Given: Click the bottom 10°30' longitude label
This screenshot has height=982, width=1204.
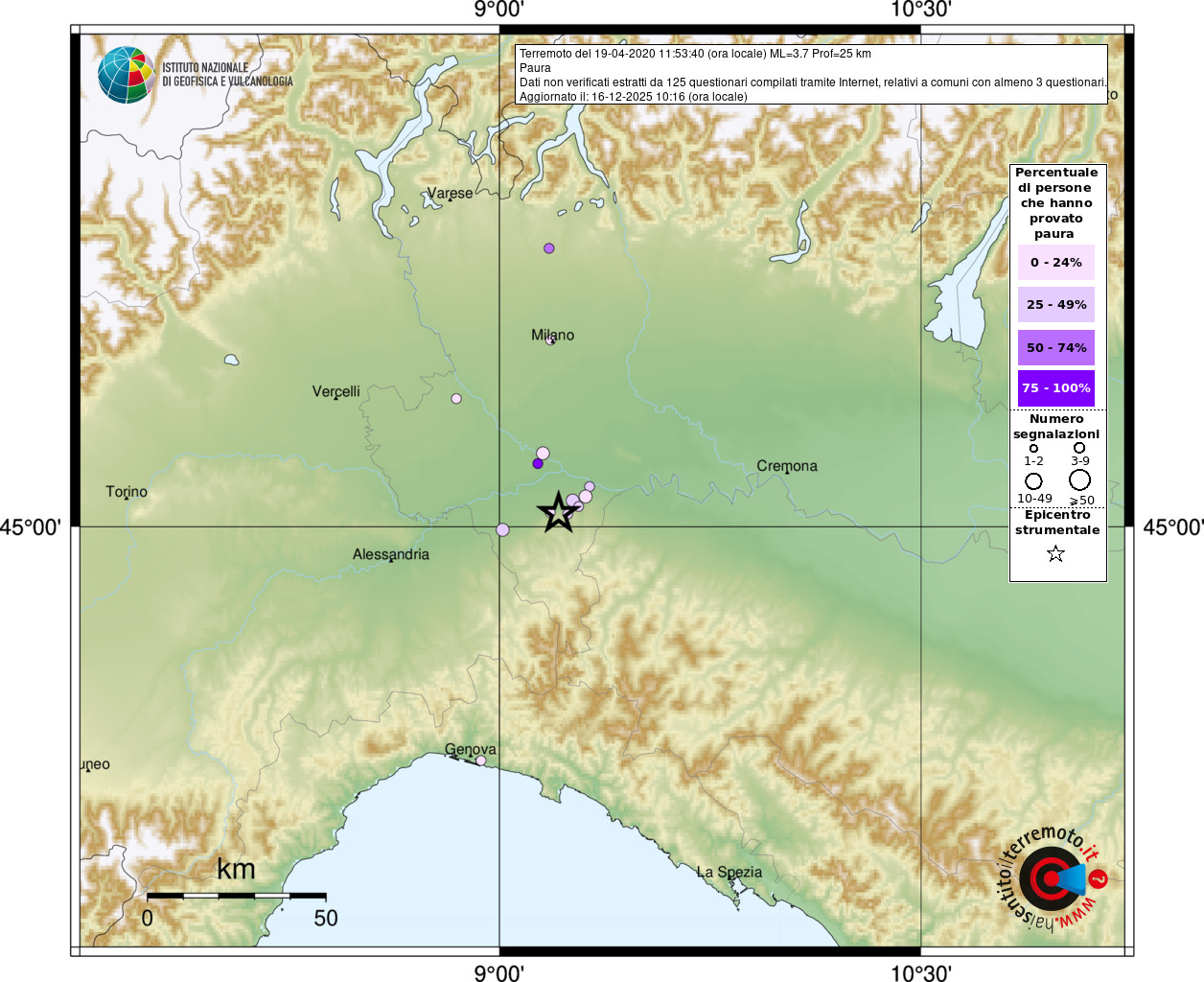Looking at the screenshot, I should 920,972.
